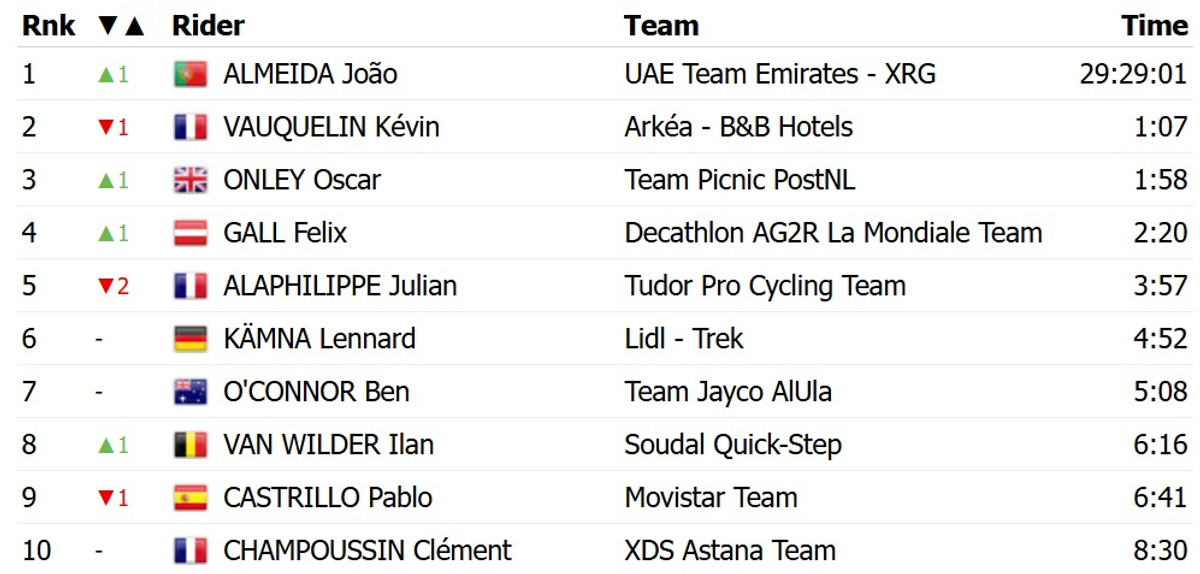Click the Portugal flag beside Almeida
The height and width of the screenshot is (574, 1200).
[190, 74]
